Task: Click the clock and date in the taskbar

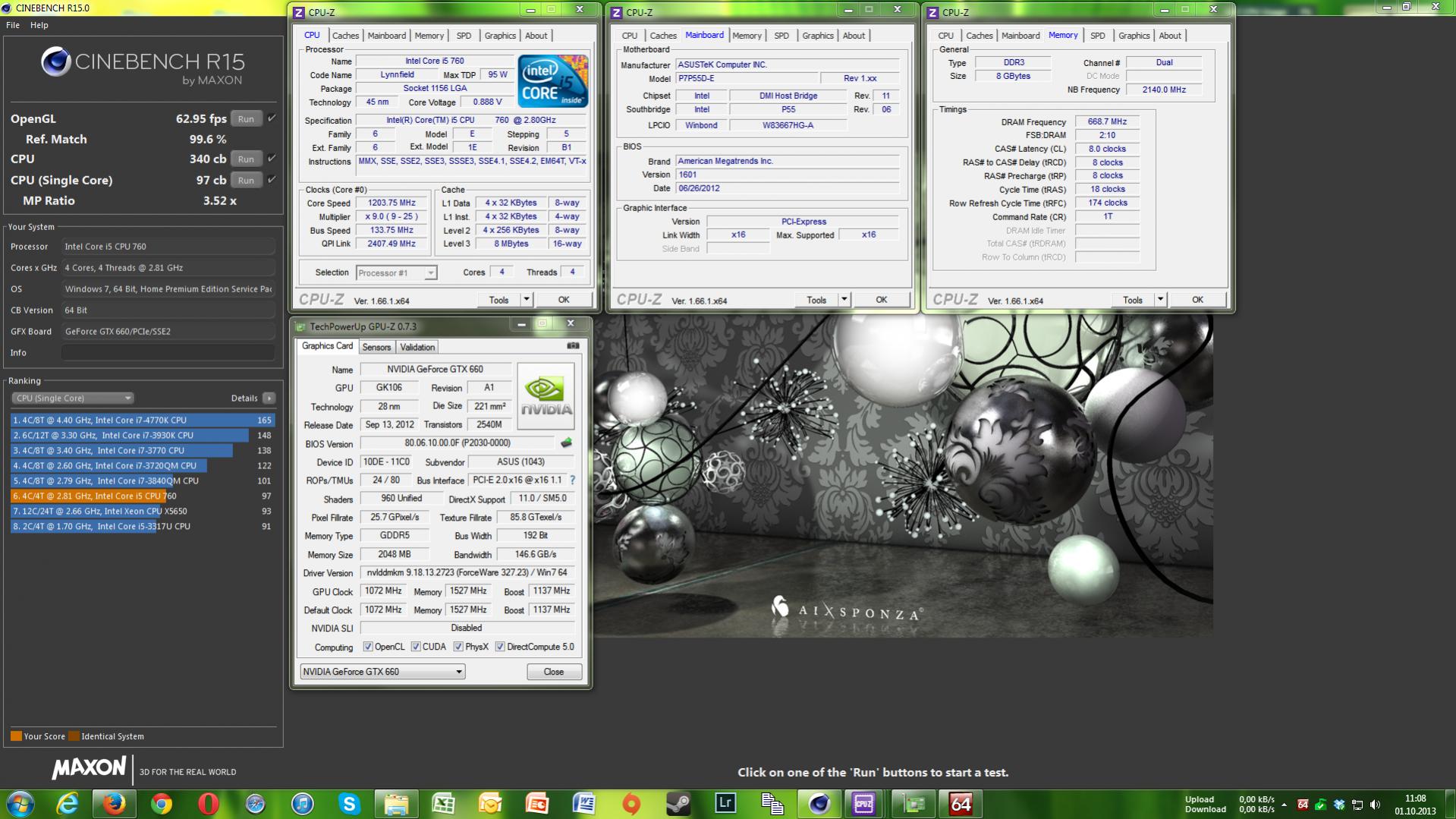Action: 1415,805
